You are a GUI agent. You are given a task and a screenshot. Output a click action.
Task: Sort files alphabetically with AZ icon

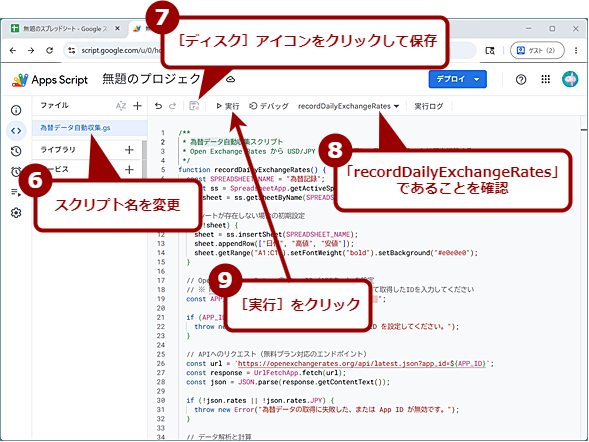[121, 106]
